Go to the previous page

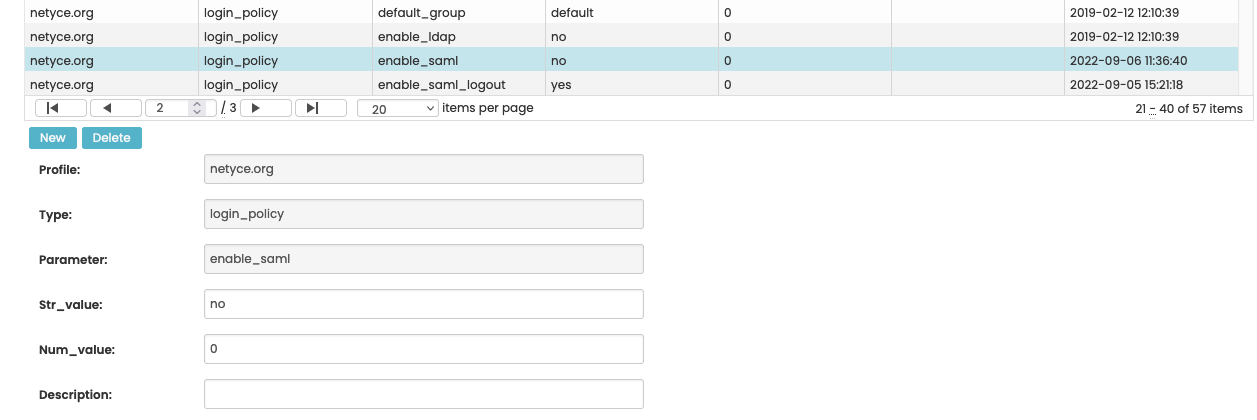[x=115, y=108]
